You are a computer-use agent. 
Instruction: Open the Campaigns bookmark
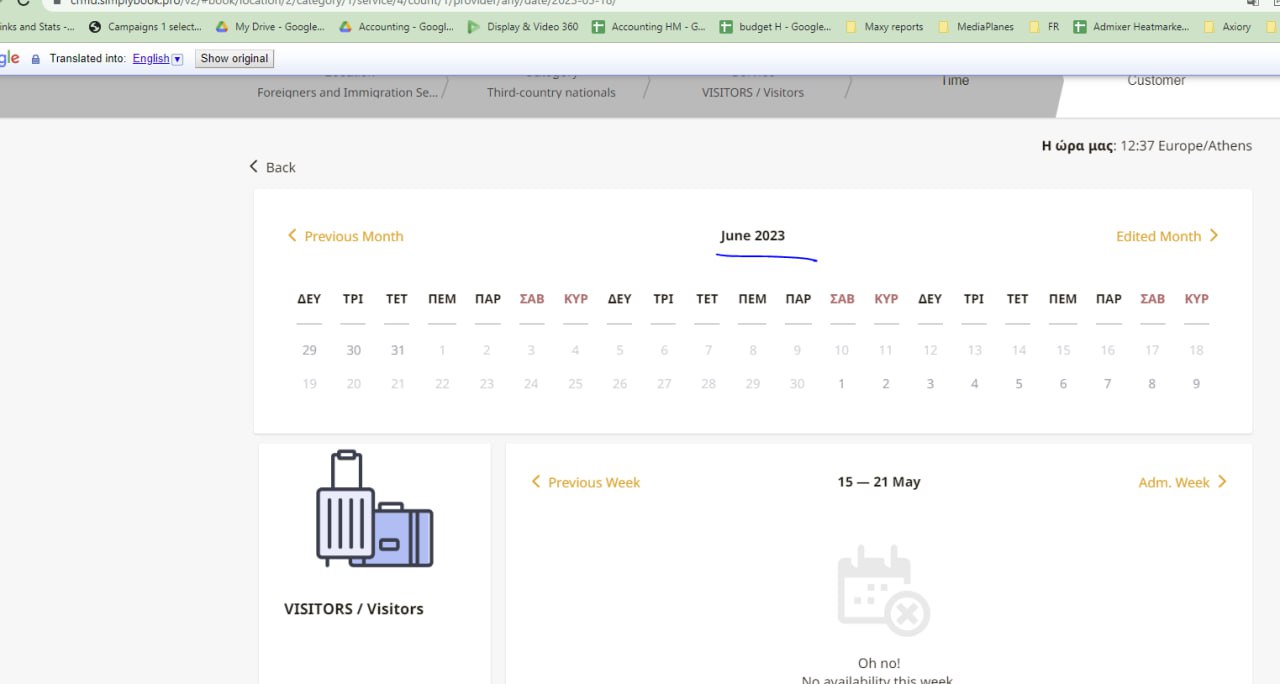pyautogui.click(x=145, y=27)
